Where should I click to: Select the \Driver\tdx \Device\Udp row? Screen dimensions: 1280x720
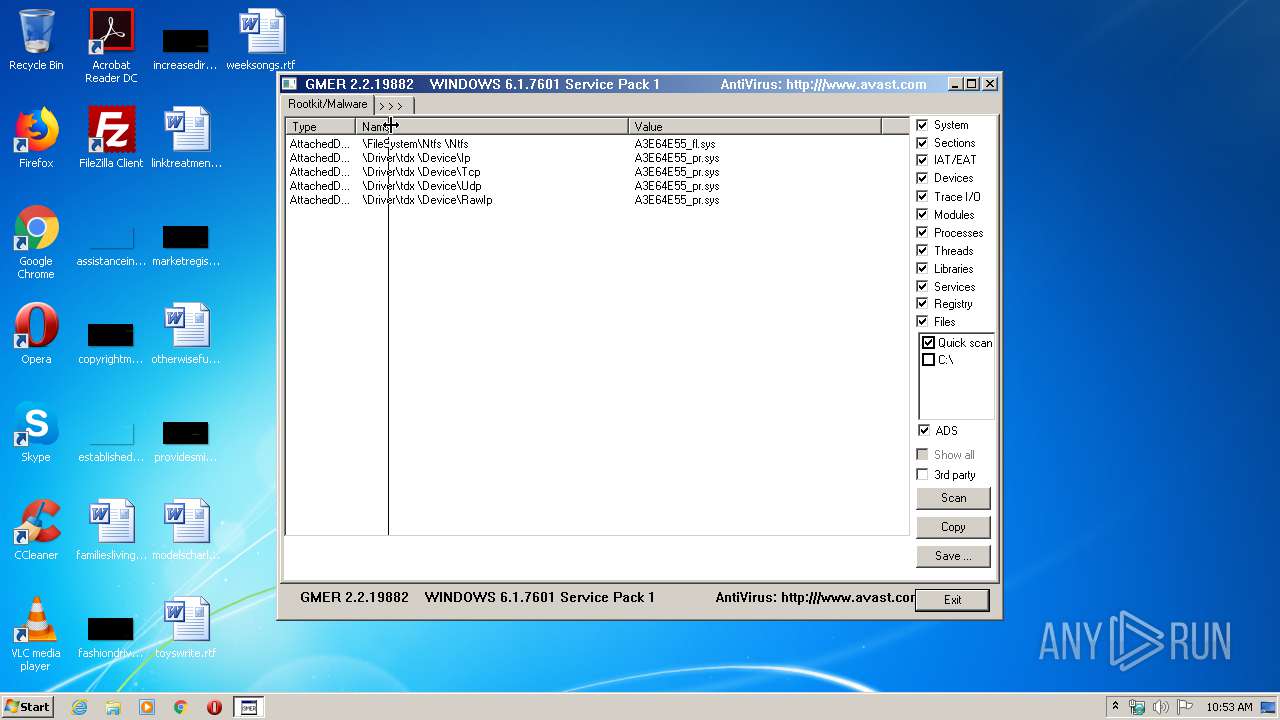click(597, 186)
